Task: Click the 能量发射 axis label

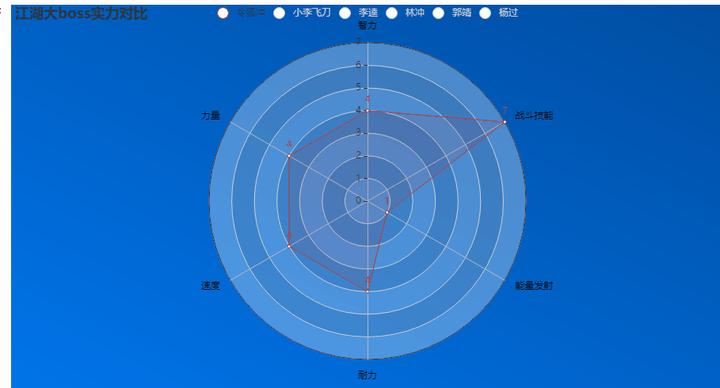Action: [x=534, y=286]
